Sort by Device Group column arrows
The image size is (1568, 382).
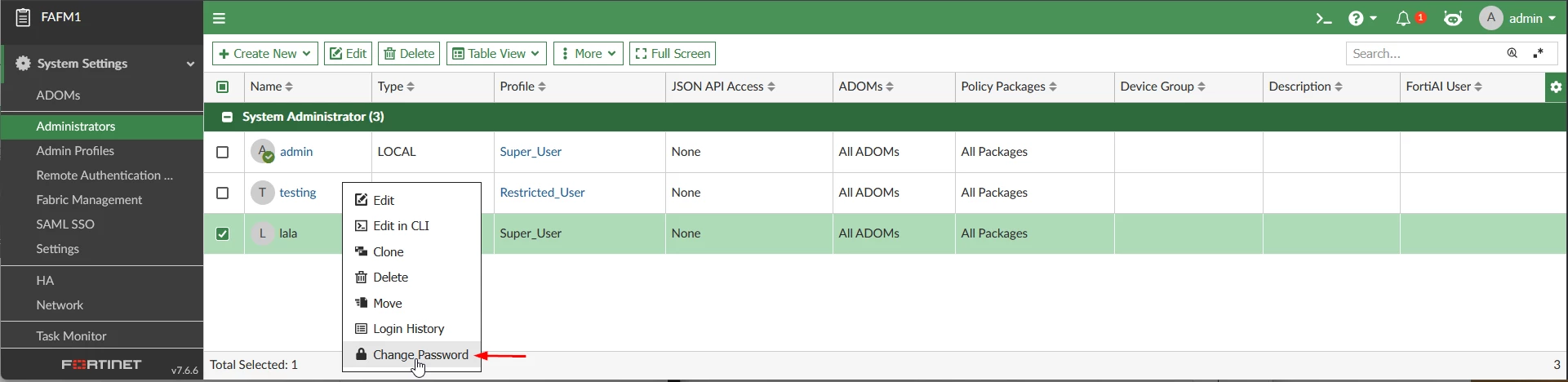pos(1202,87)
